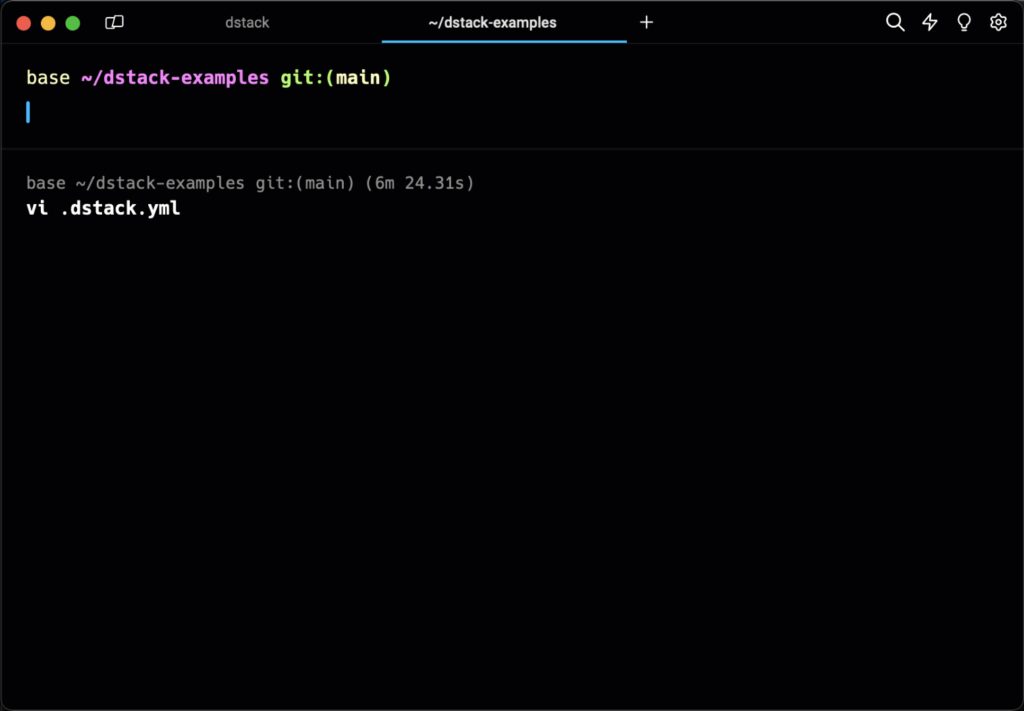Viewport: 1024px width, 711px height.
Task: Click the yellow minimize traffic light button
Action: pyautogui.click(x=47, y=21)
